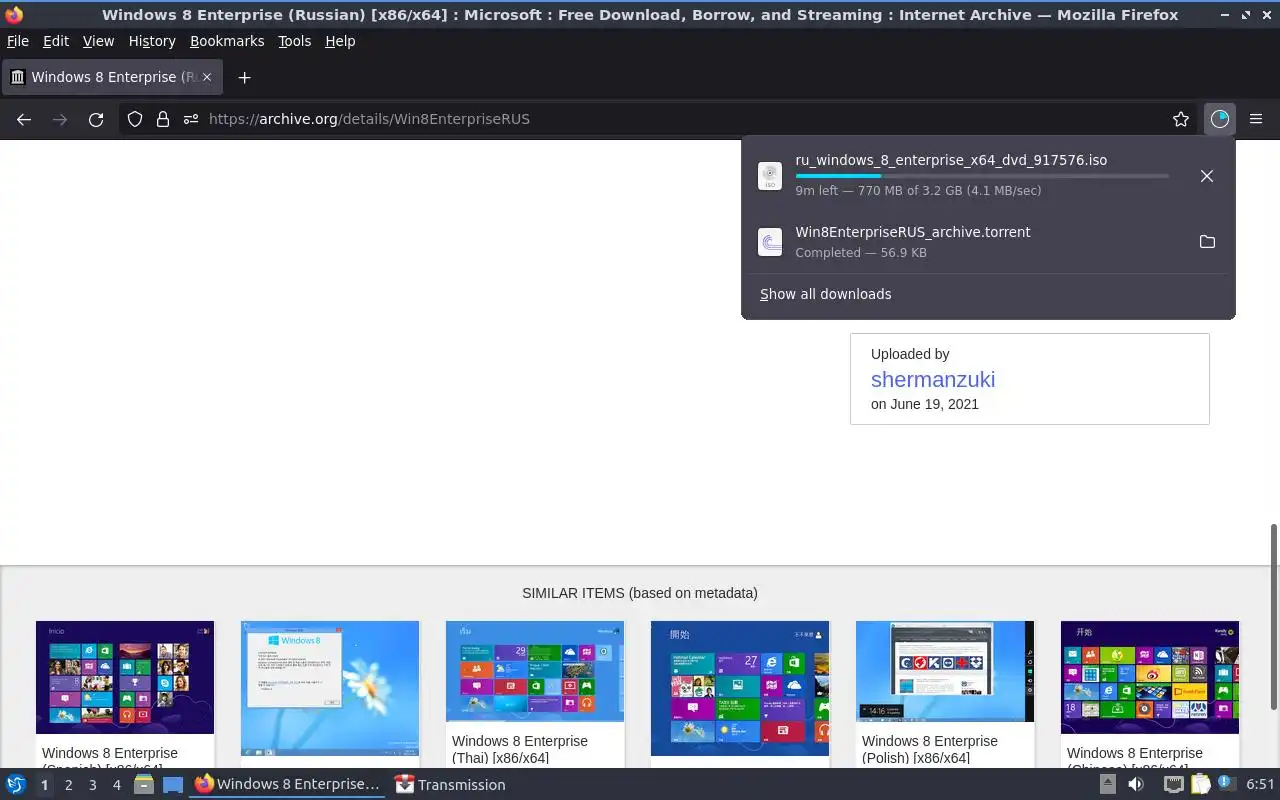Select the Firefox window taskbar button

[287, 785]
